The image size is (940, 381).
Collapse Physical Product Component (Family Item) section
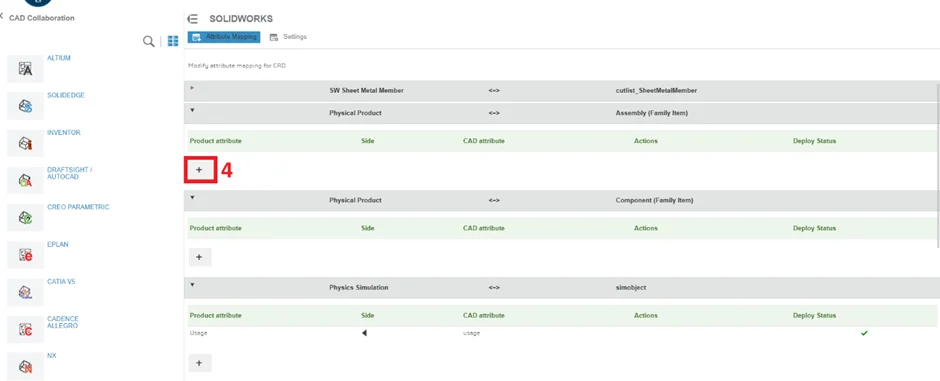coord(192,197)
